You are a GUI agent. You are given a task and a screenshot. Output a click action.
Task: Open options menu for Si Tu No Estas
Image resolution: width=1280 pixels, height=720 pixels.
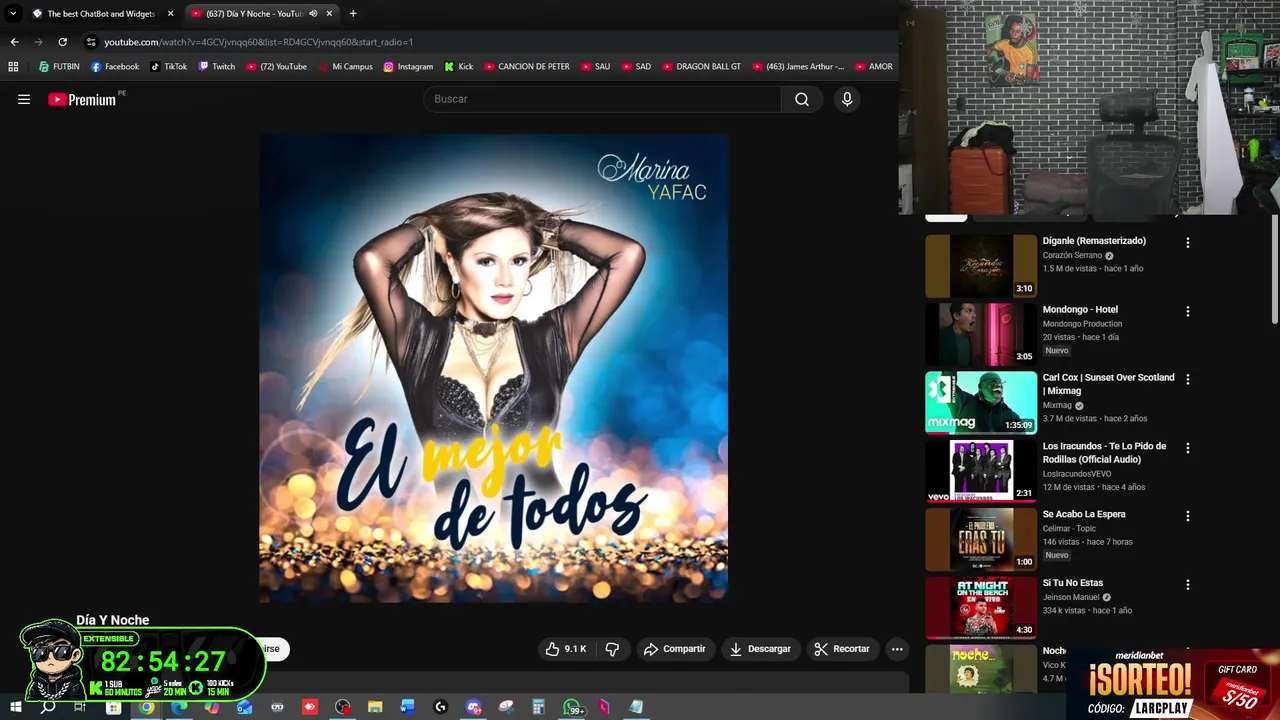point(1188,585)
